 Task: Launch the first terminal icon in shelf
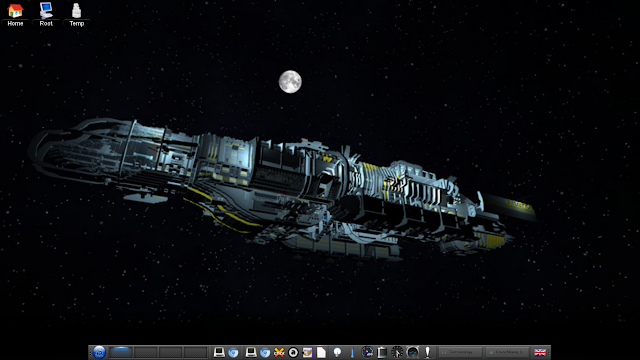(x=219, y=352)
